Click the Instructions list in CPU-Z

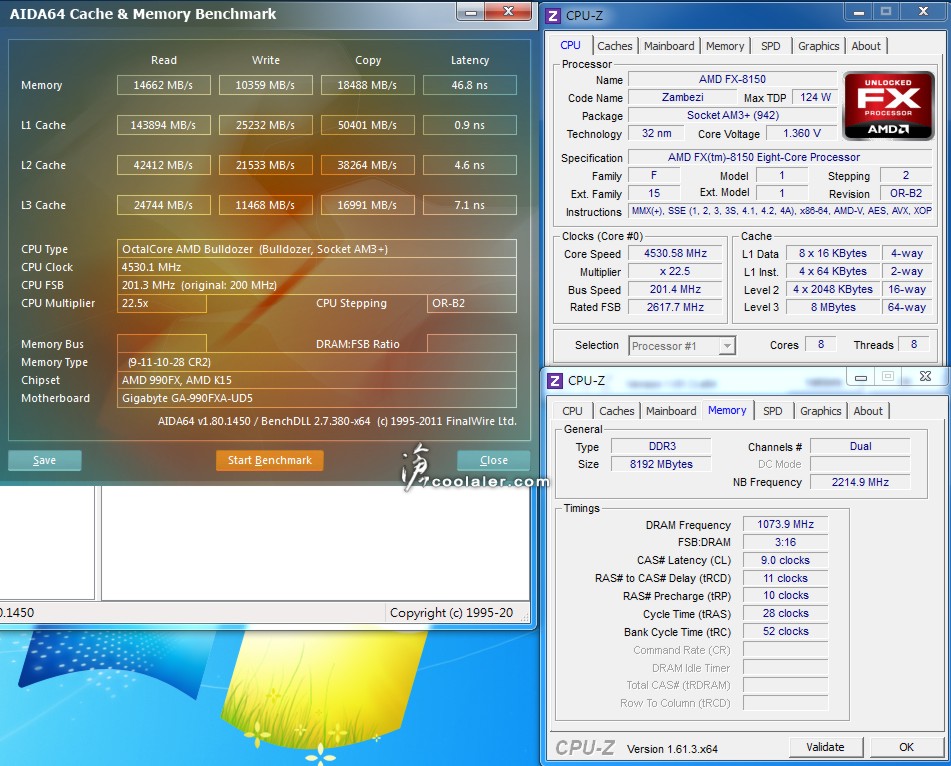point(781,212)
